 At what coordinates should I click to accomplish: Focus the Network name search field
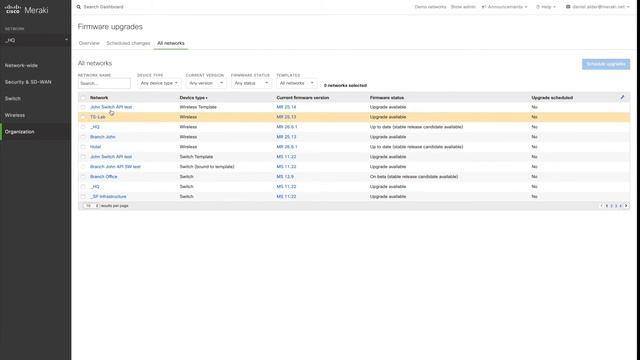point(104,83)
